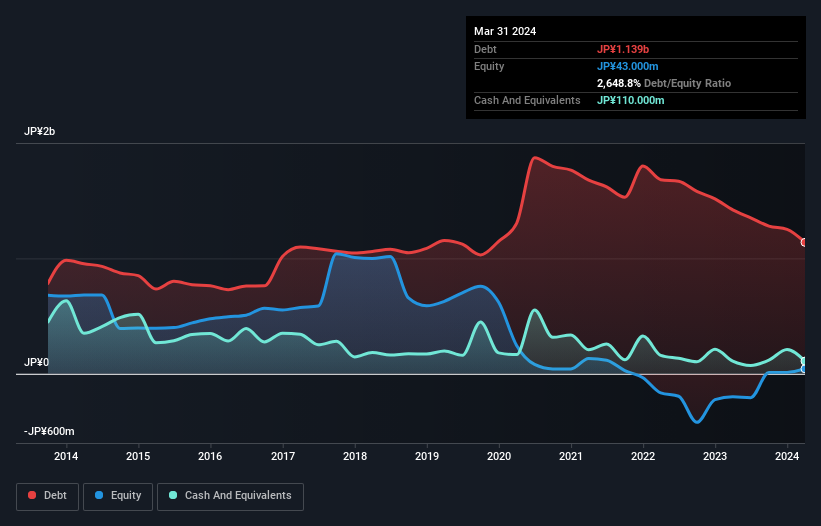821x526 pixels.
Task: Click the 2016 x-axis label
Action: (210, 456)
